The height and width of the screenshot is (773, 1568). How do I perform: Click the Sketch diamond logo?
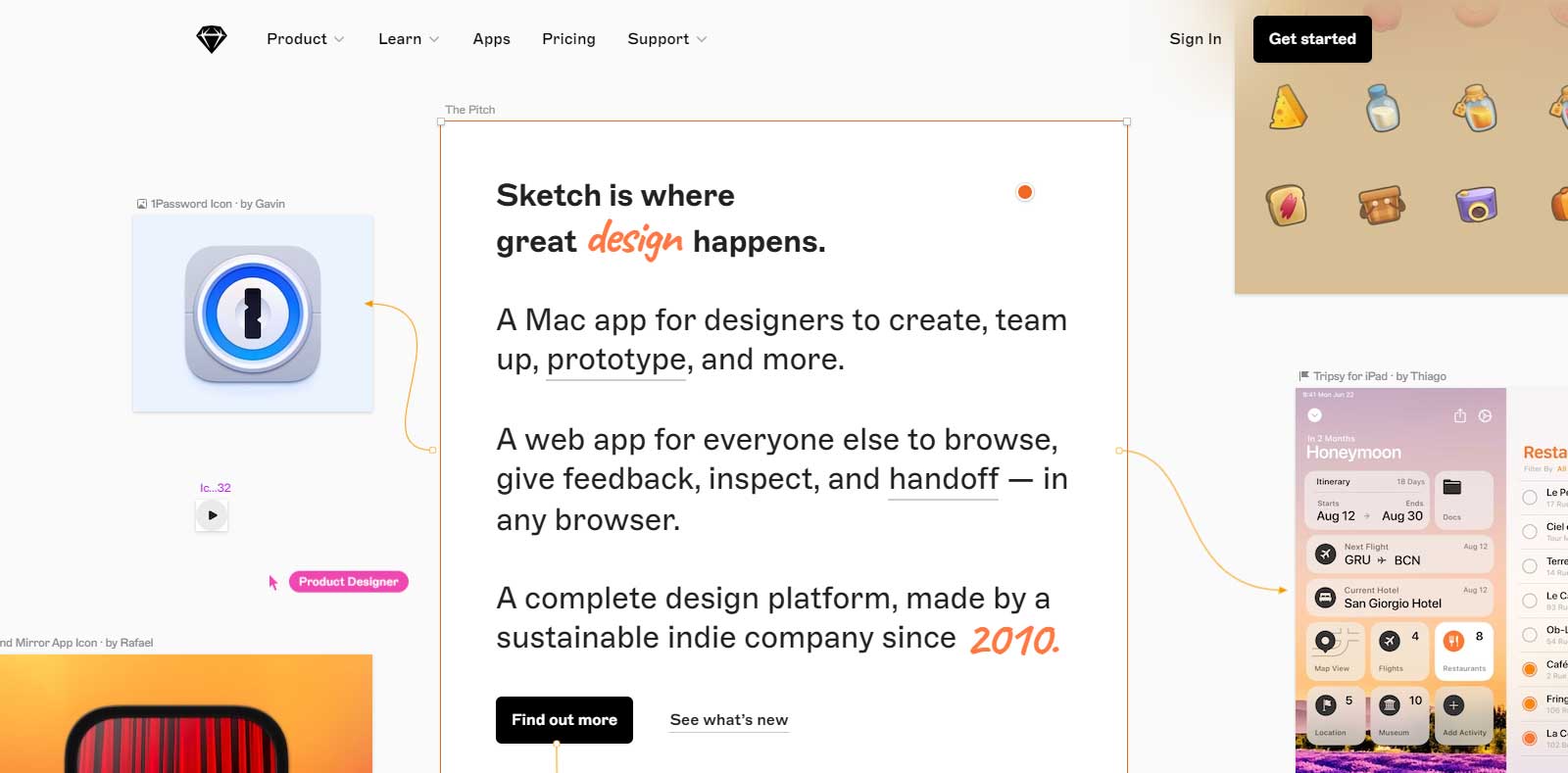click(x=212, y=38)
